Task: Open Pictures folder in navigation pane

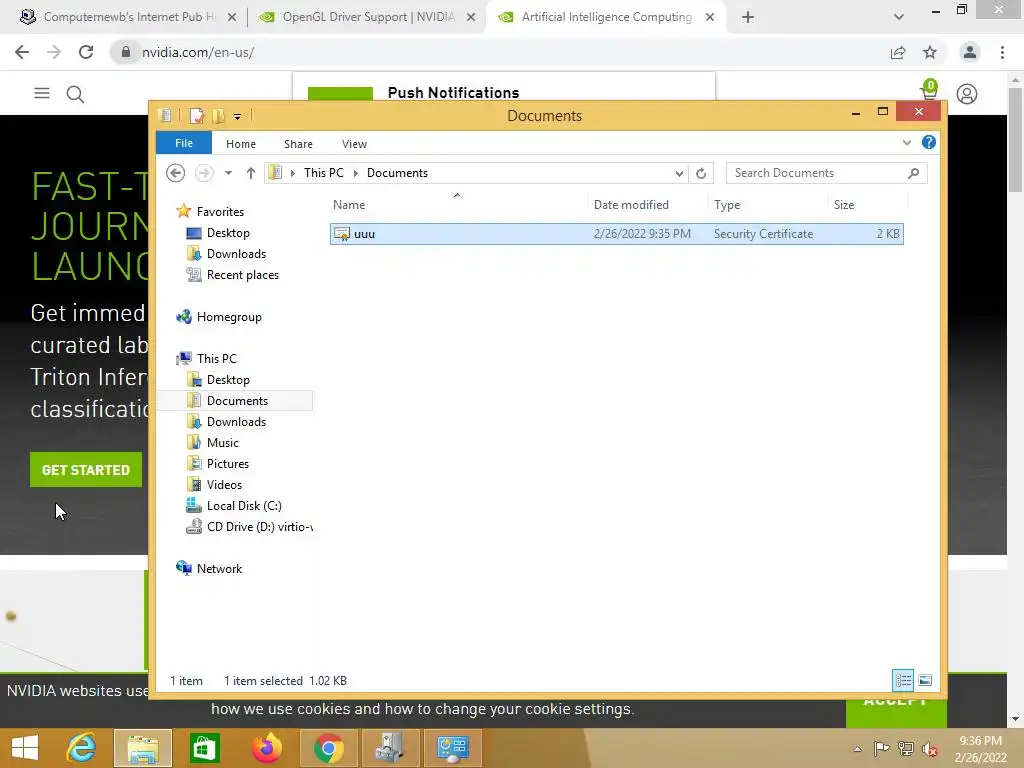Action: click(227, 464)
